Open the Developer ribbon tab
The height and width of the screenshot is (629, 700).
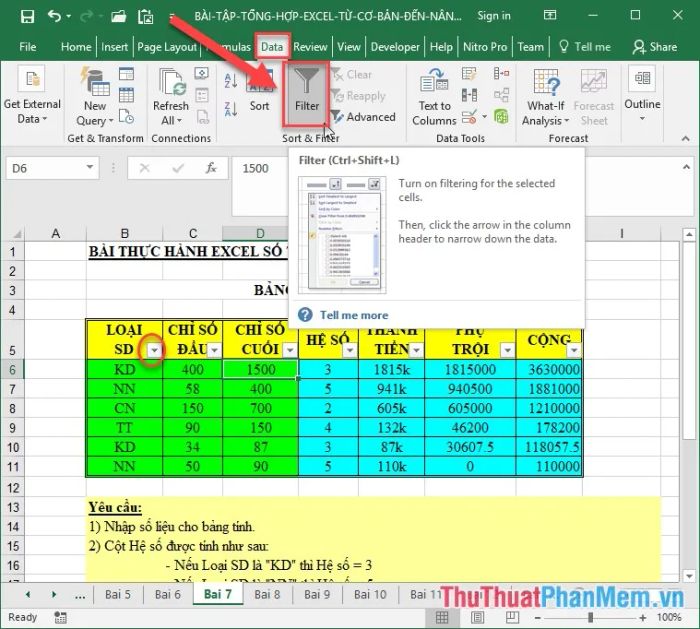click(395, 47)
